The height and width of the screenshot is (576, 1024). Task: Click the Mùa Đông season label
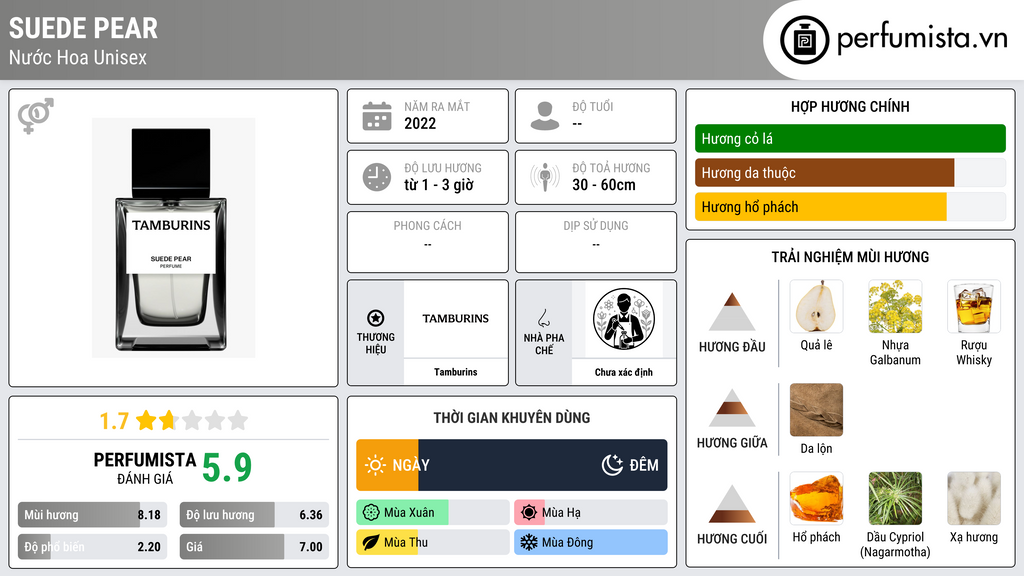point(568,542)
